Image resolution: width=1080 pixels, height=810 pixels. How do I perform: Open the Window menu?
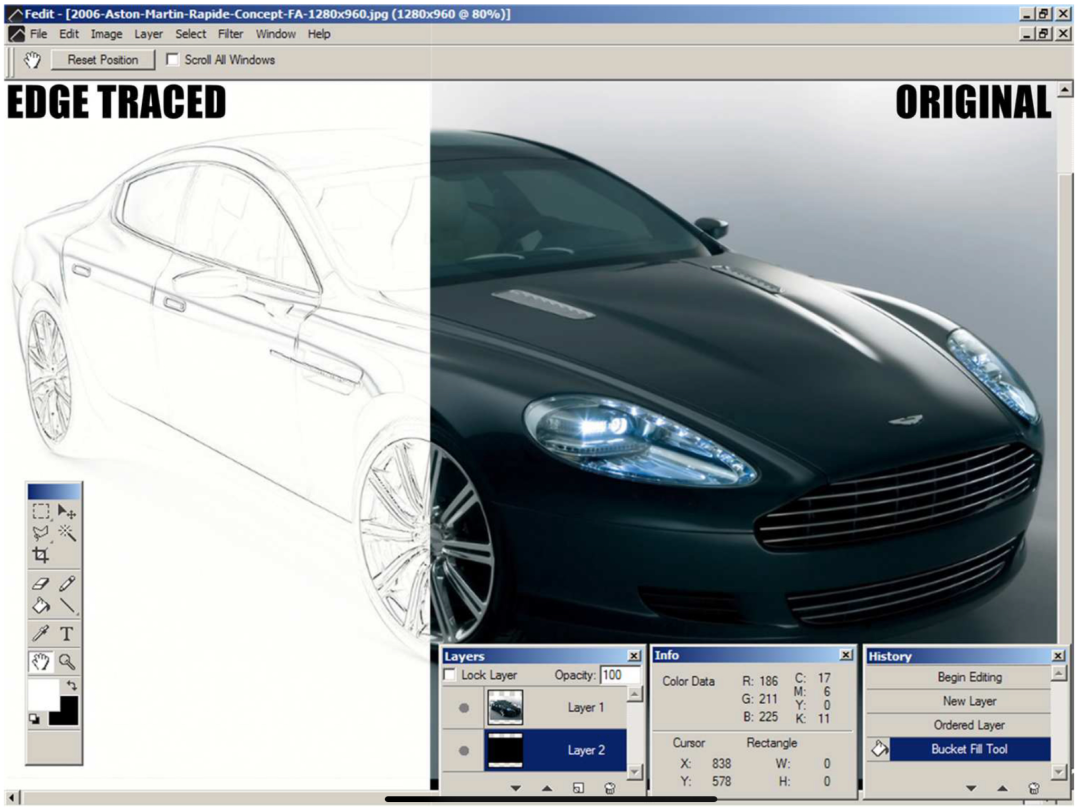(276, 34)
